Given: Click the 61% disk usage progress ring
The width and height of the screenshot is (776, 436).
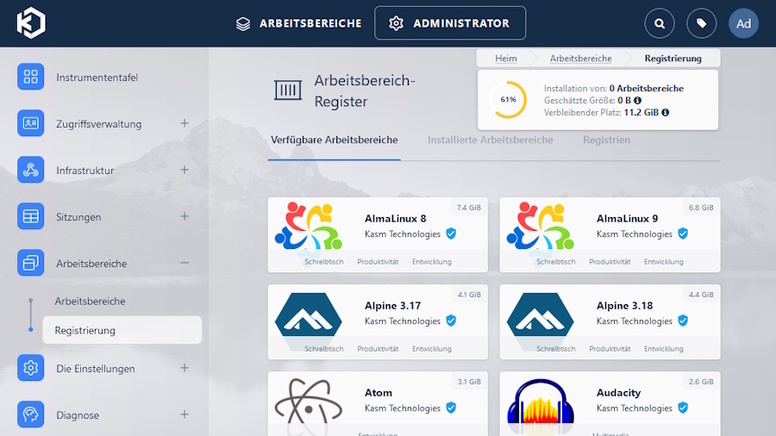Looking at the screenshot, I should coord(508,99).
